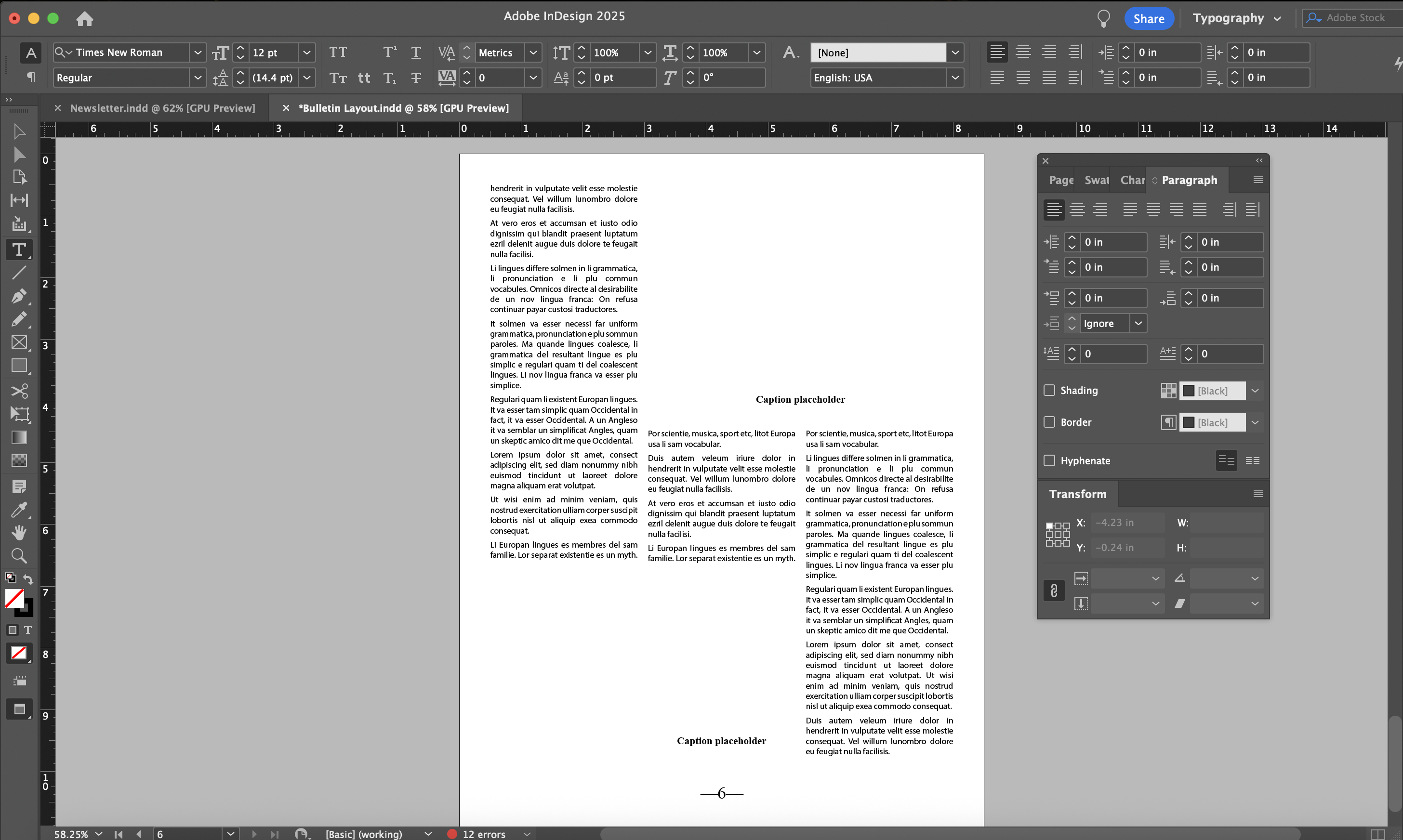Pick the Eyedropper tool
Image resolution: width=1403 pixels, height=840 pixels.
pos(19,510)
